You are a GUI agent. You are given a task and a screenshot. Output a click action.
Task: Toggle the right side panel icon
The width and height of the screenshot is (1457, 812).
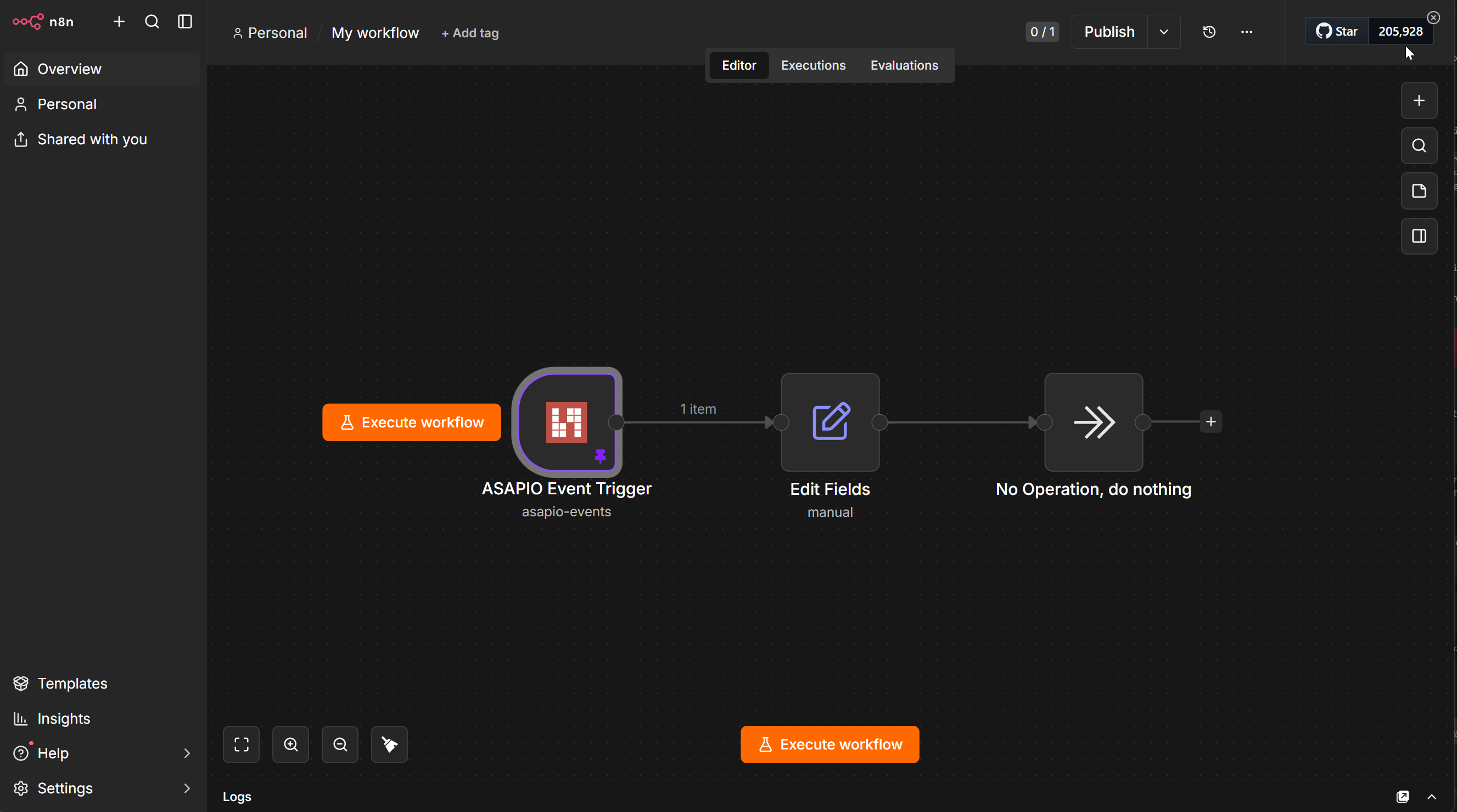pyautogui.click(x=1419, y=236)
